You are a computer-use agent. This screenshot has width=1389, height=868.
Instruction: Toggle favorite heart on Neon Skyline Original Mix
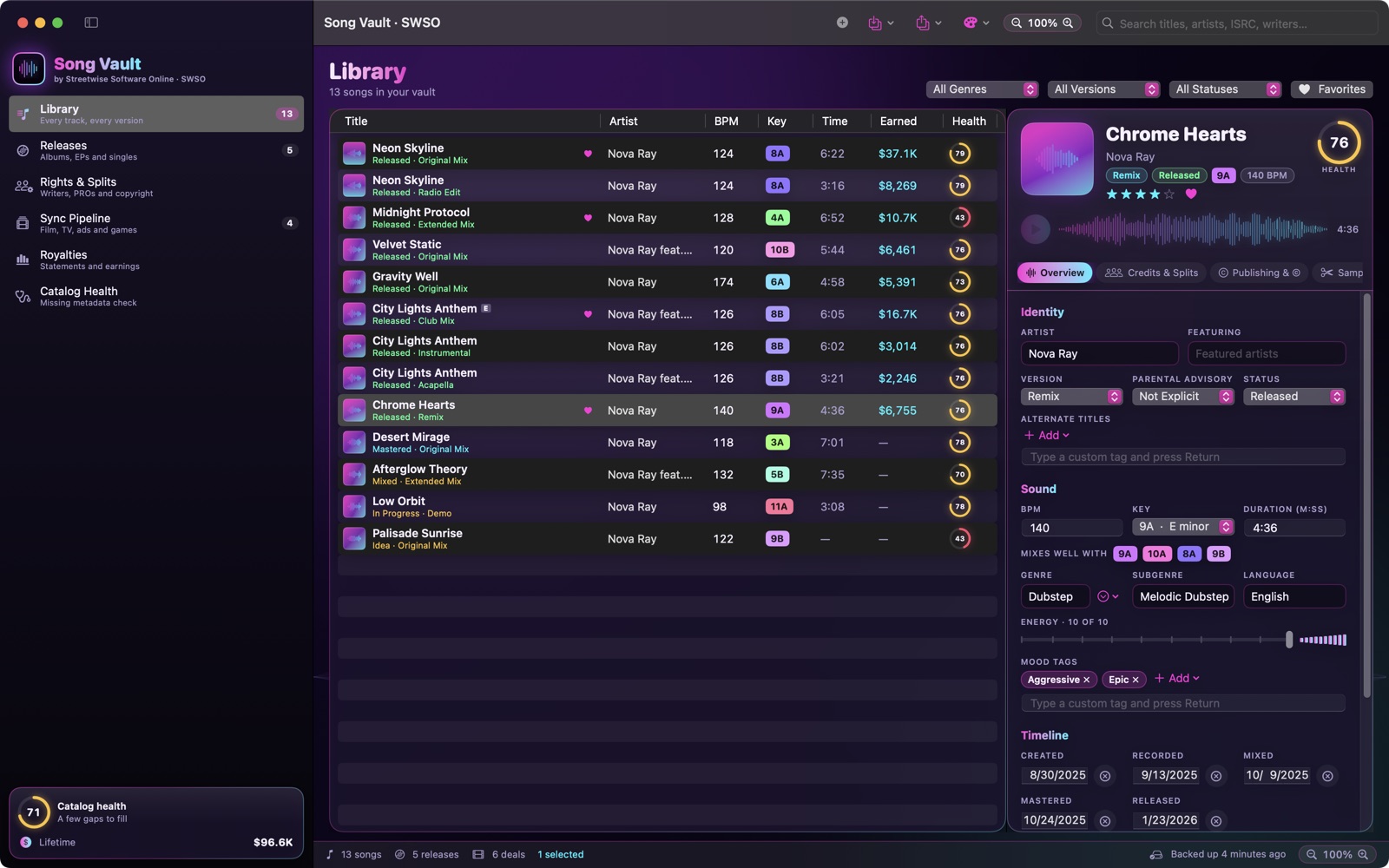(588, 154)
